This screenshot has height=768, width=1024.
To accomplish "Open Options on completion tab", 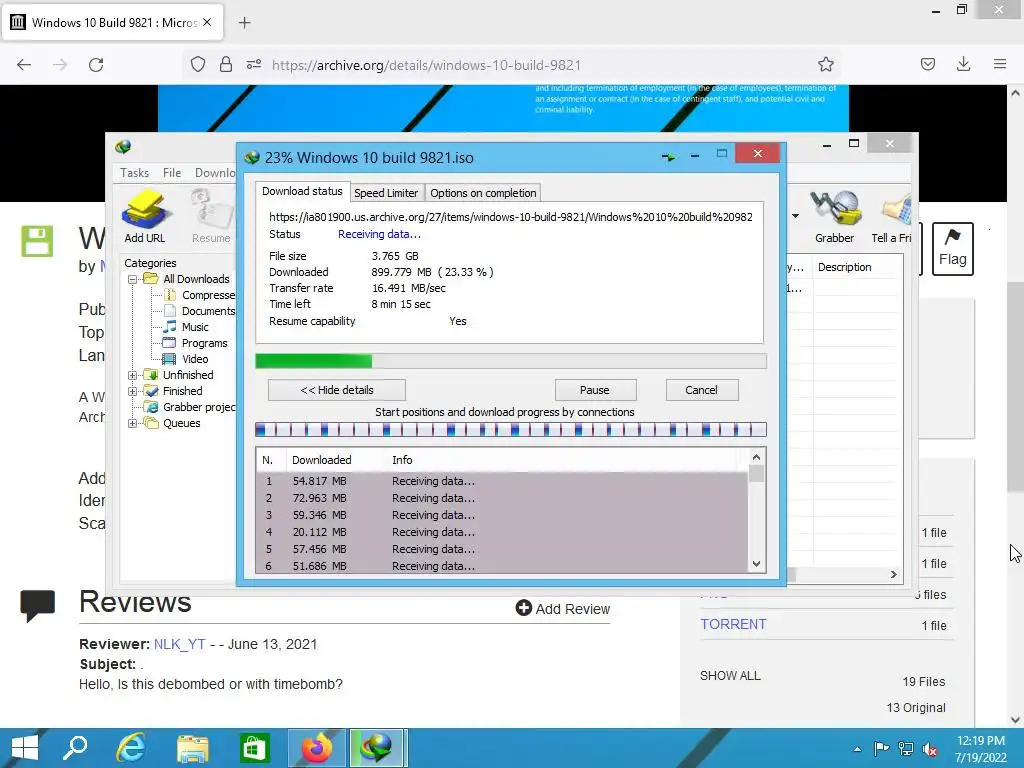I will click(483, 193).
